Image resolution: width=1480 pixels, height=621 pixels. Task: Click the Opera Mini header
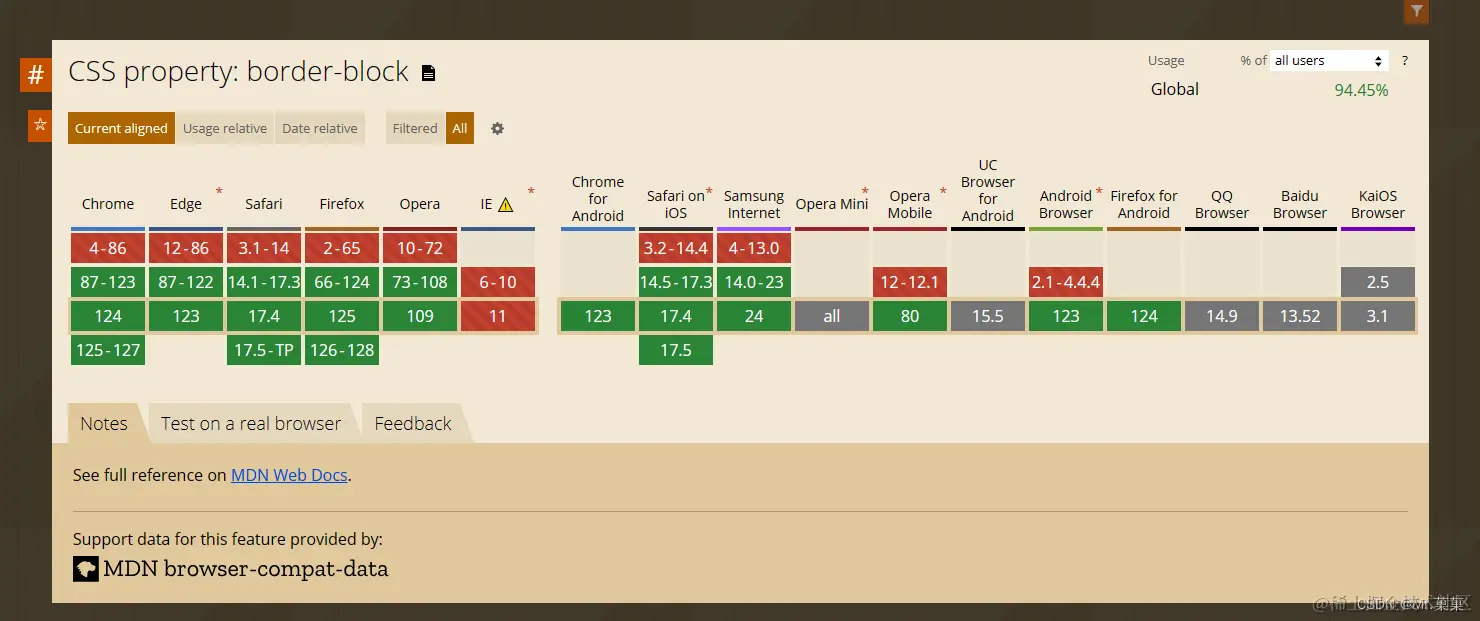832,204
